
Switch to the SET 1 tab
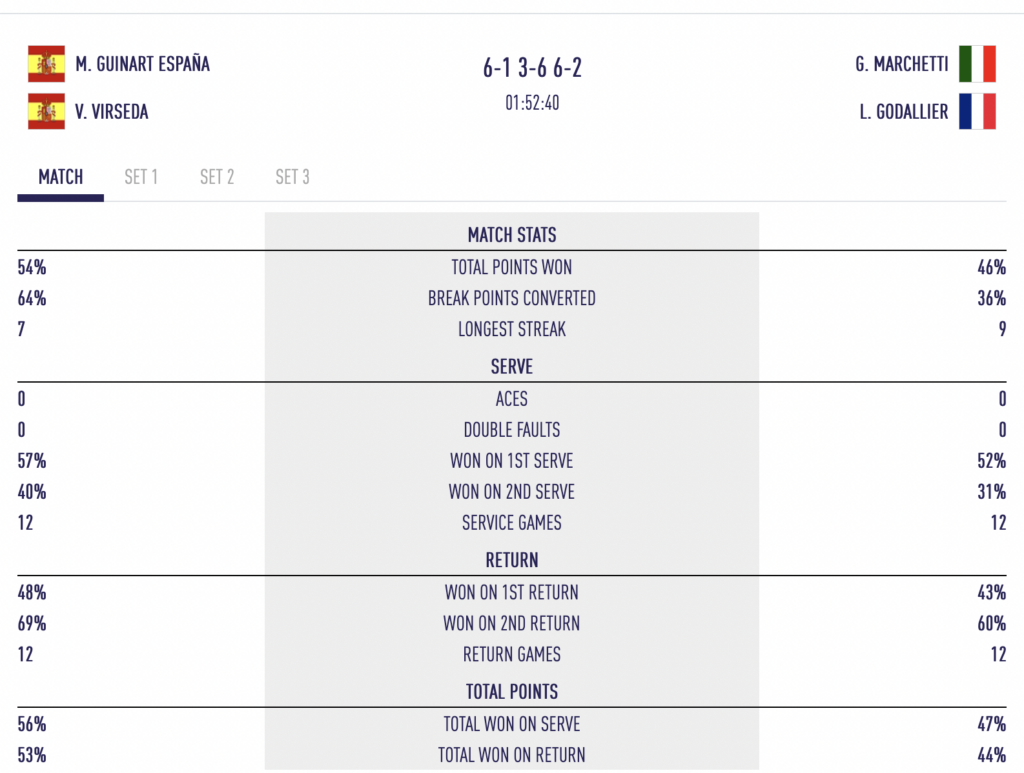pos(141,177)
